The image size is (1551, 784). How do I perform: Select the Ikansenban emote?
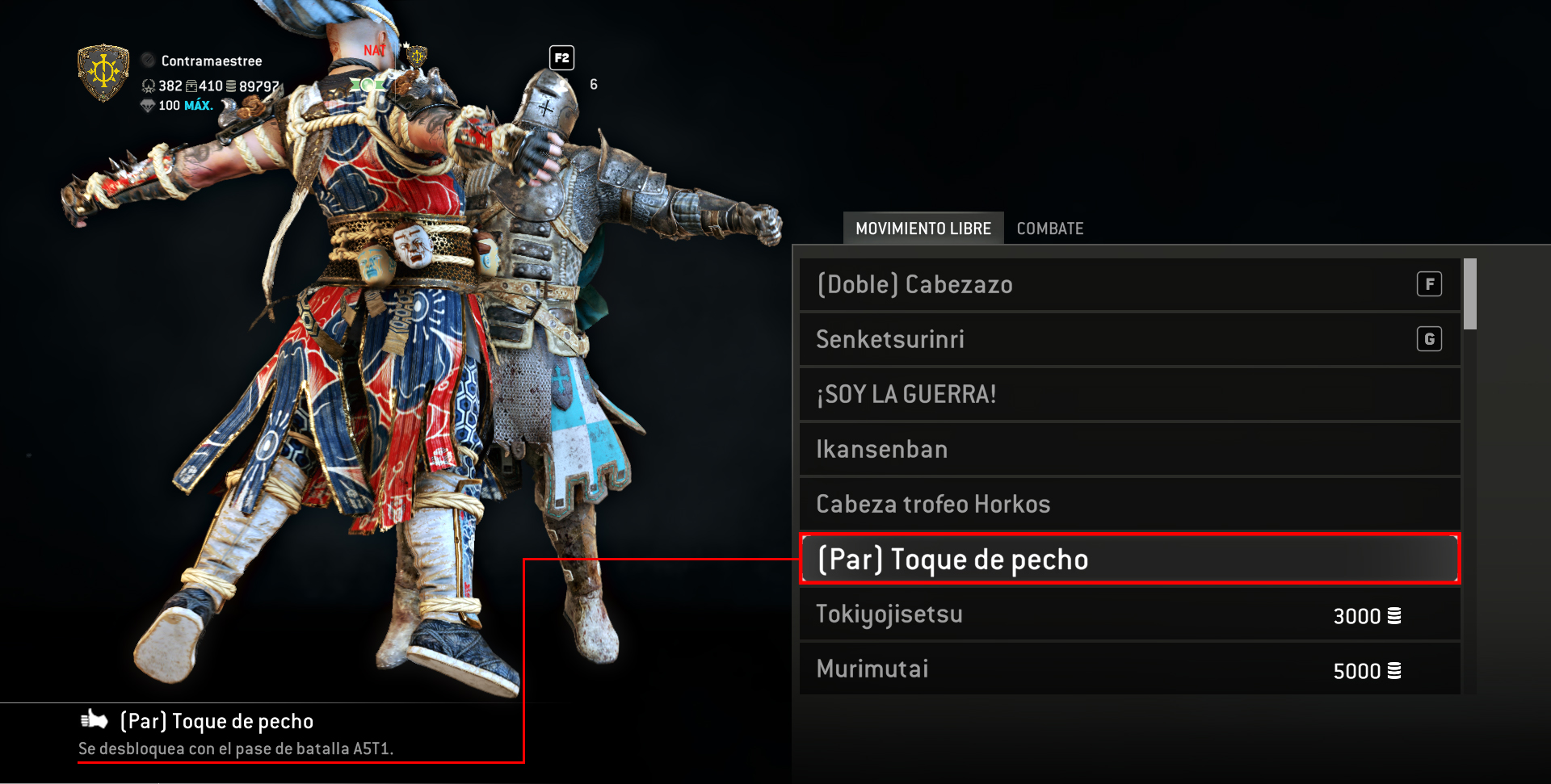pos(1130,449)
